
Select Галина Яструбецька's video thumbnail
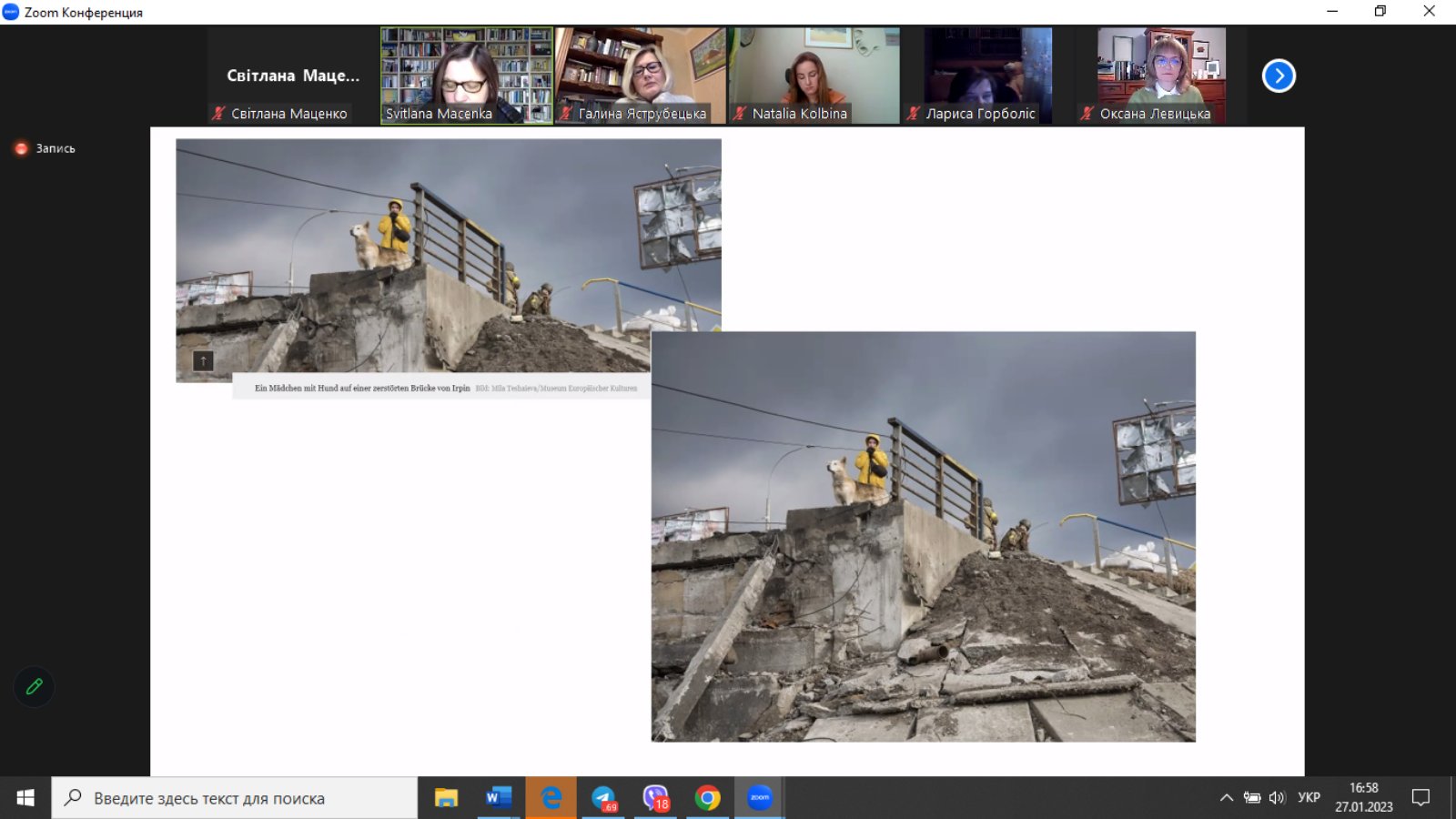(641, 76)
